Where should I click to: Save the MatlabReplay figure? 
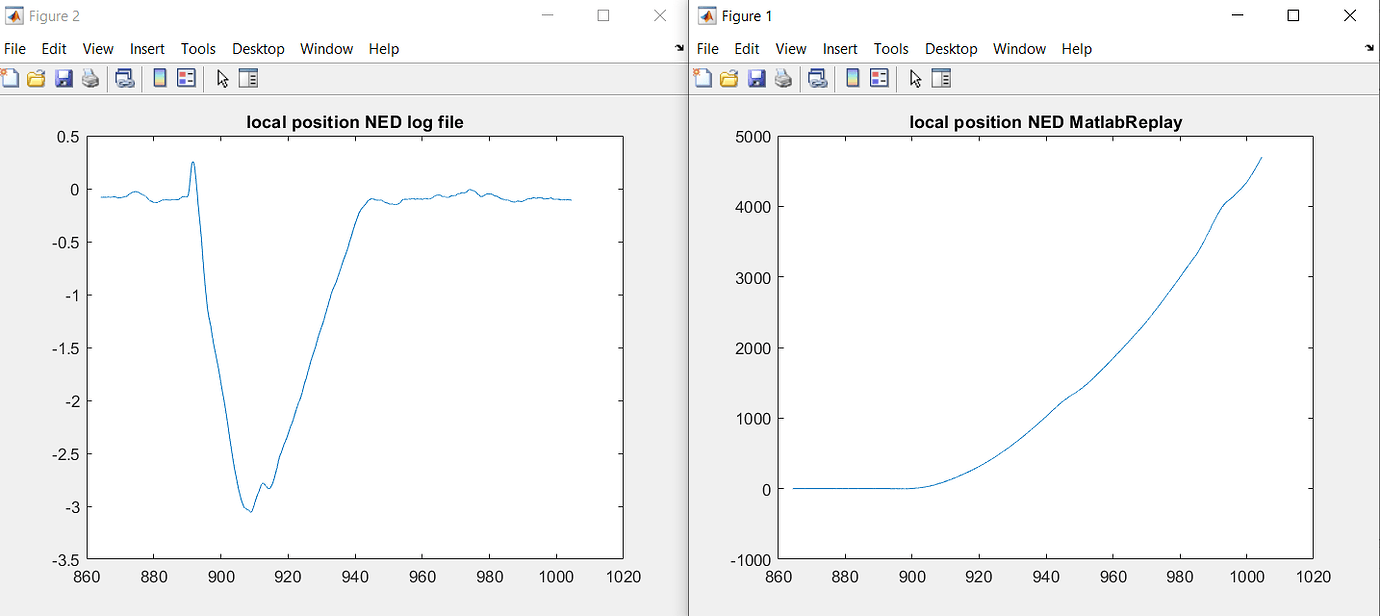click(x=755, y=78)
